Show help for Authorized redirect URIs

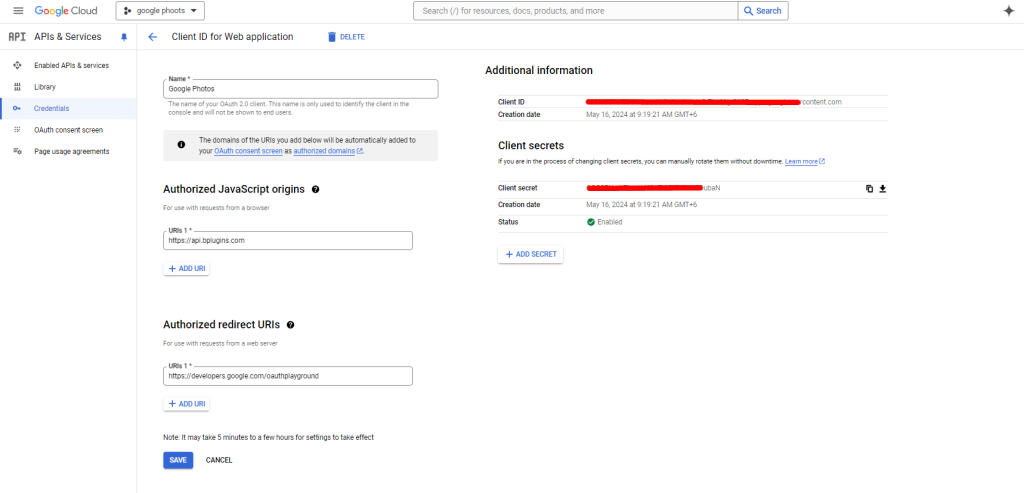[x=291, y=325]
